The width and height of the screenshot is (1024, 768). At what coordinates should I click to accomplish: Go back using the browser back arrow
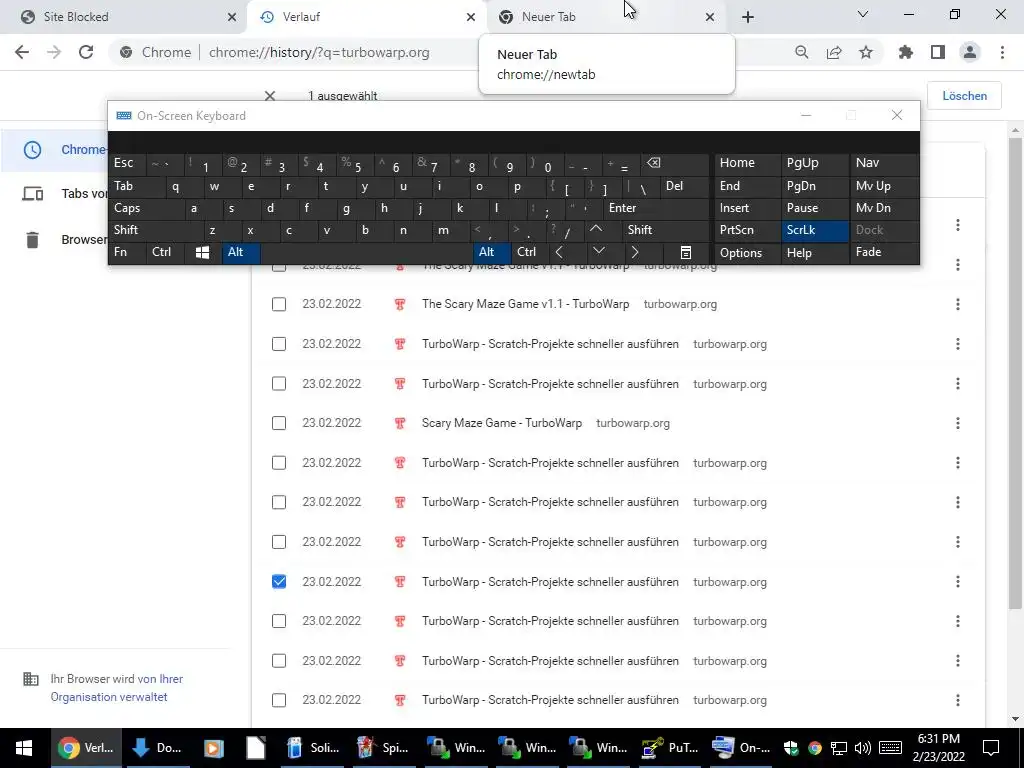(22, 52)
